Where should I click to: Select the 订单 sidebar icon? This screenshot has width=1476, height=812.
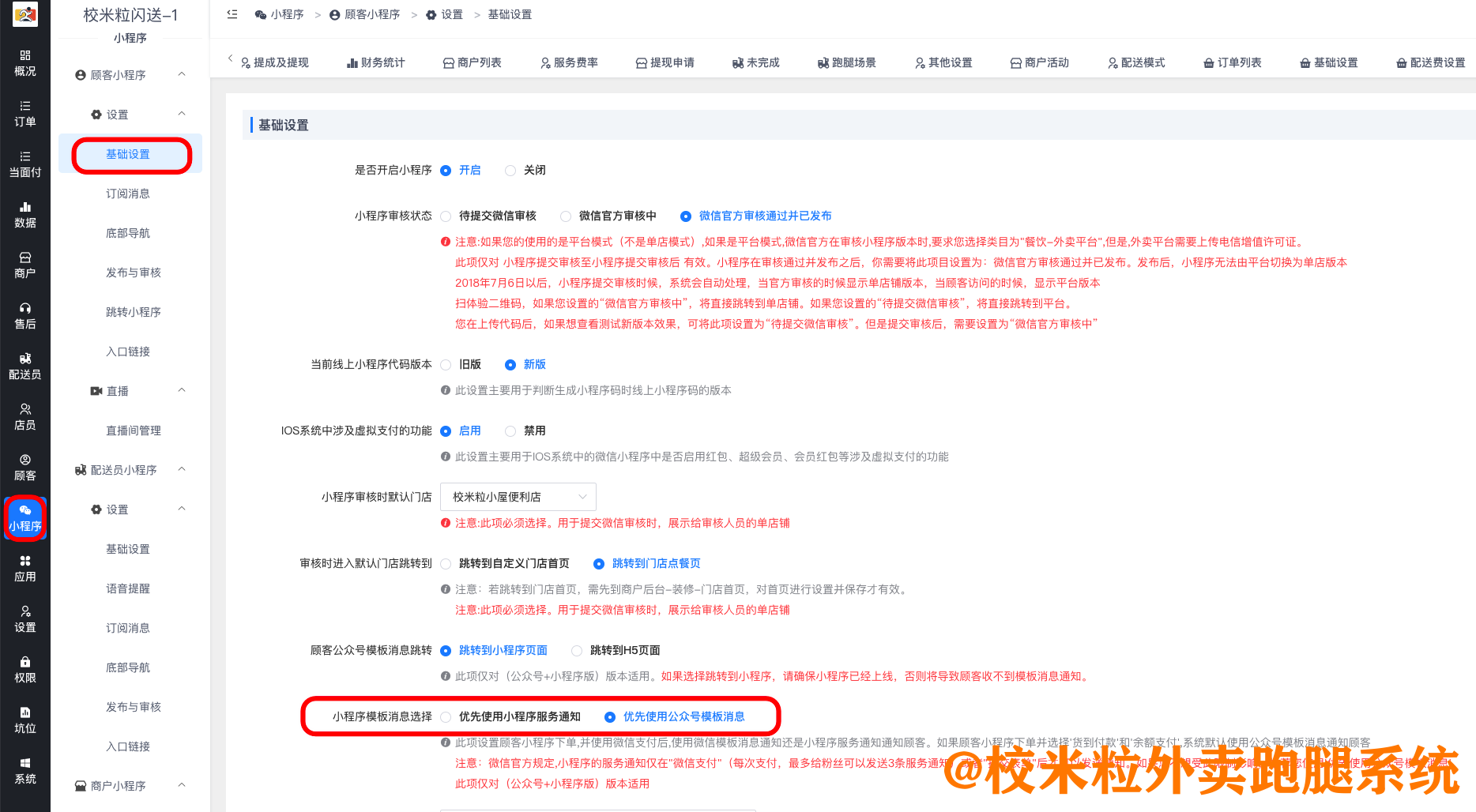pos(25,113)
